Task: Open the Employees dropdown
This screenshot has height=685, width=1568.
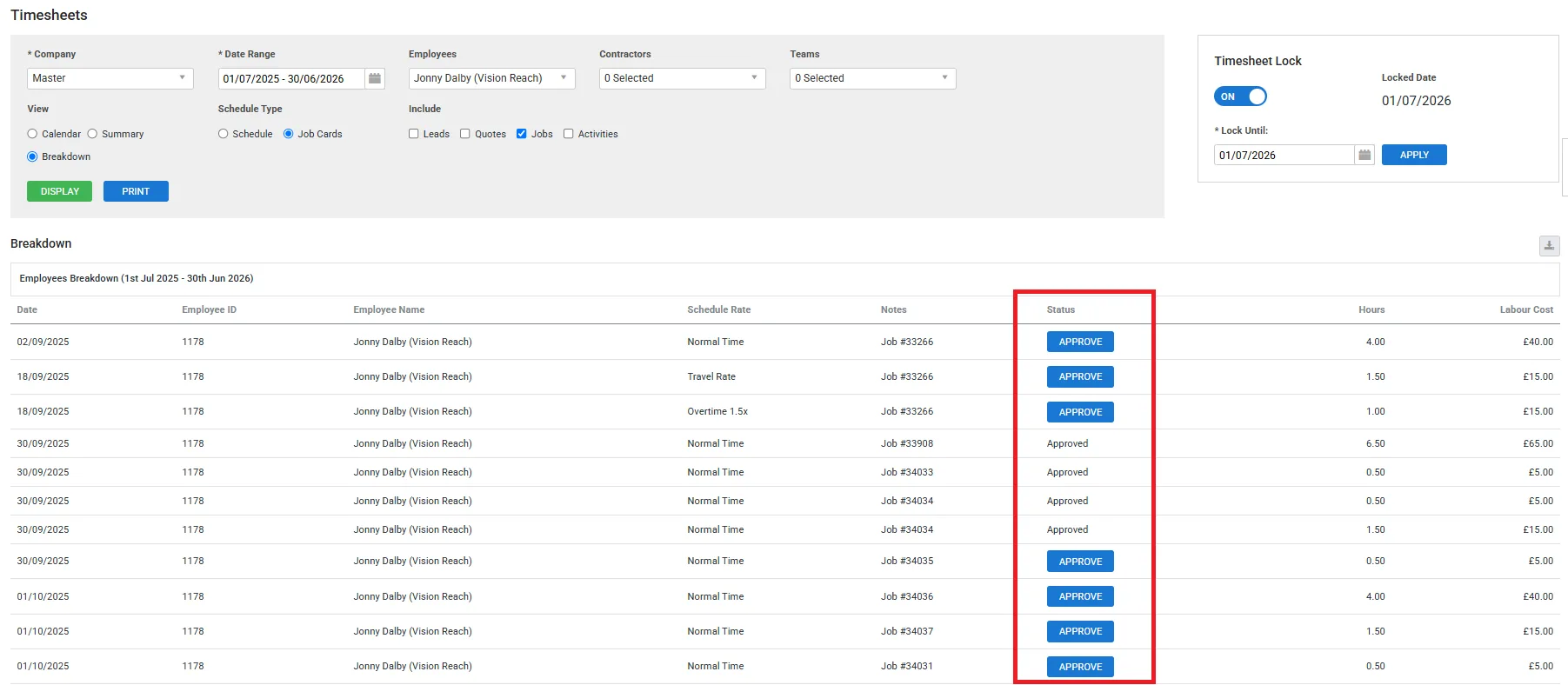Action: 492,78
